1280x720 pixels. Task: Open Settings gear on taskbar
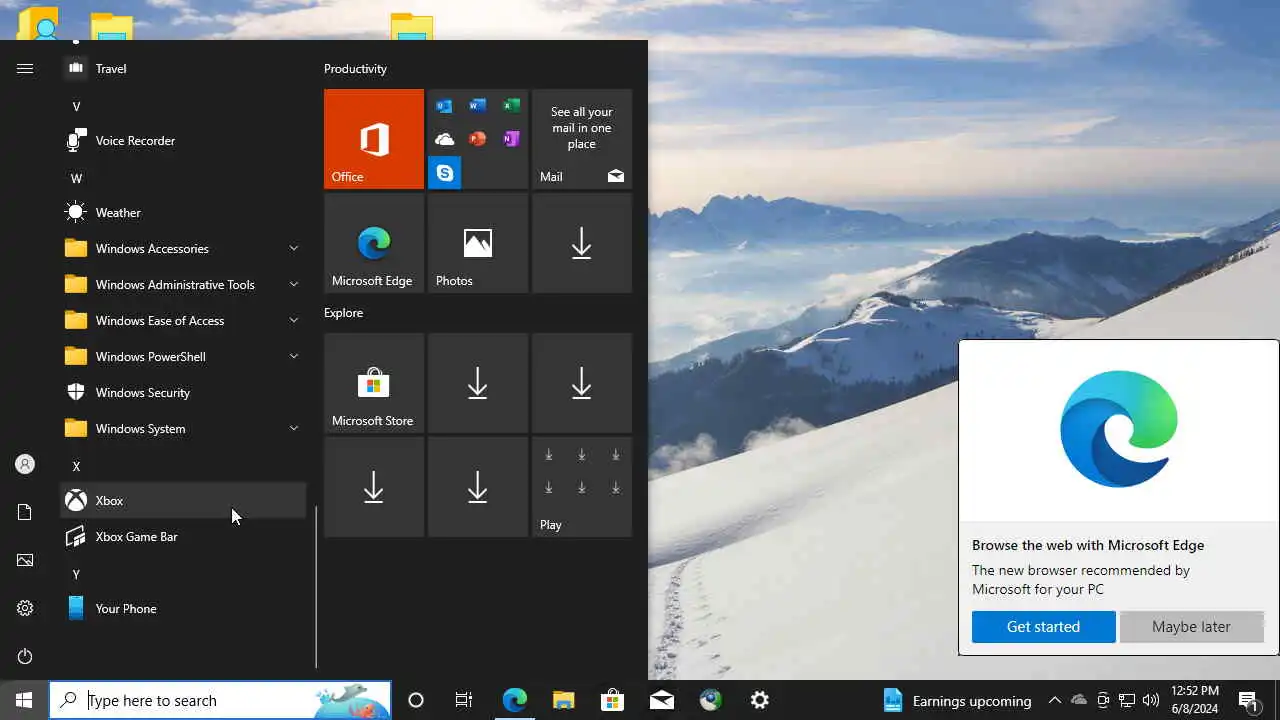click(x=760, y=700)
